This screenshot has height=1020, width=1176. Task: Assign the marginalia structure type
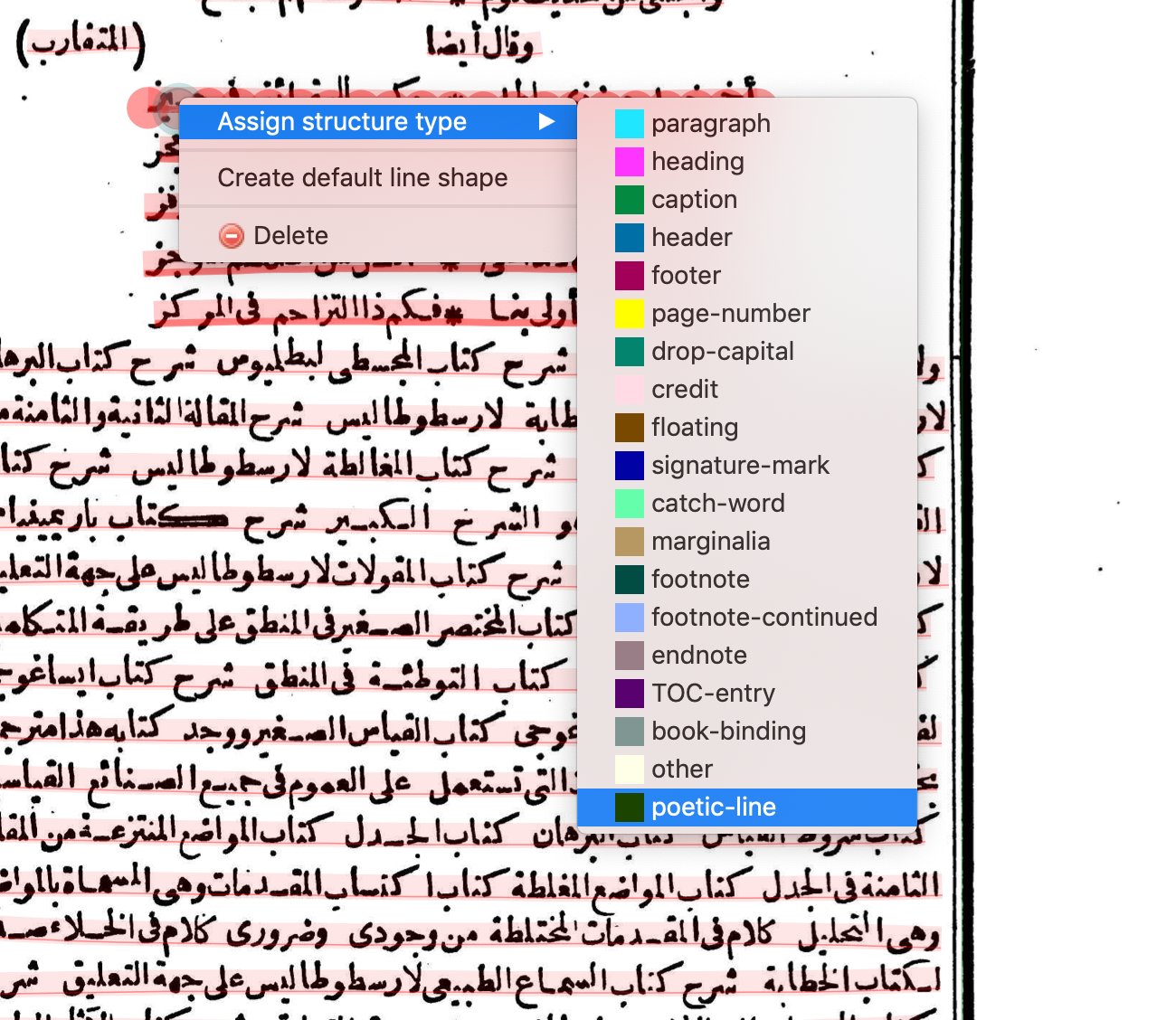pyautogui.click(x=711, y=542)
